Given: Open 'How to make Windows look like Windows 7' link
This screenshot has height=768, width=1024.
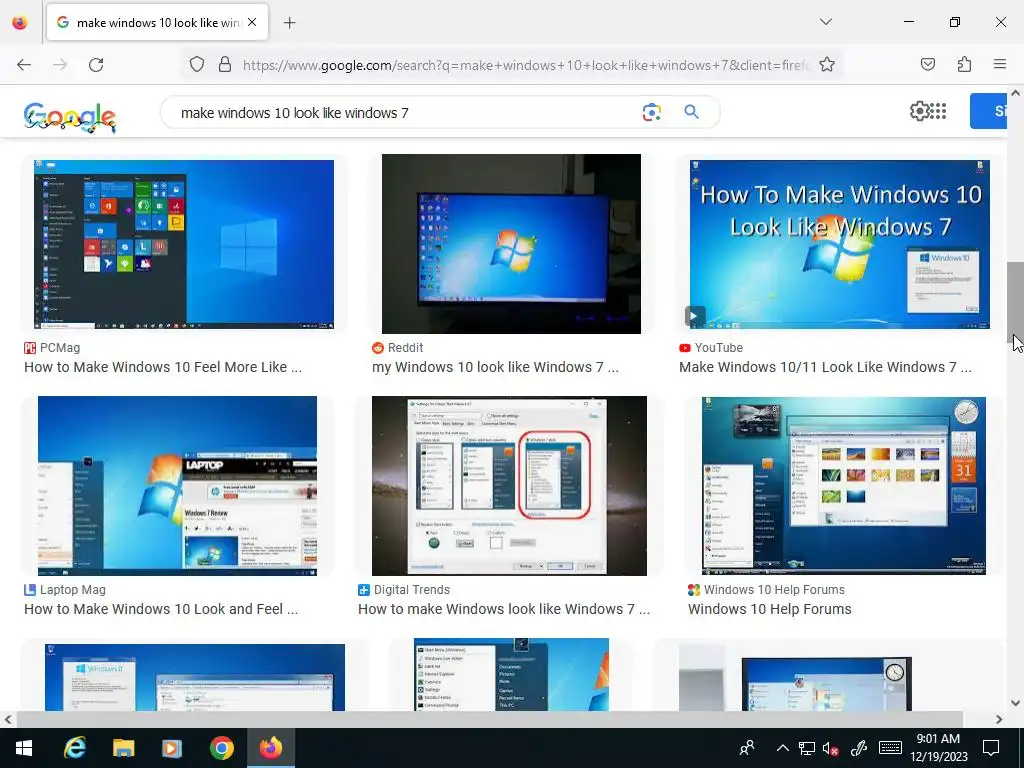Looking at the screenshot, I should [x=504, y=609].
